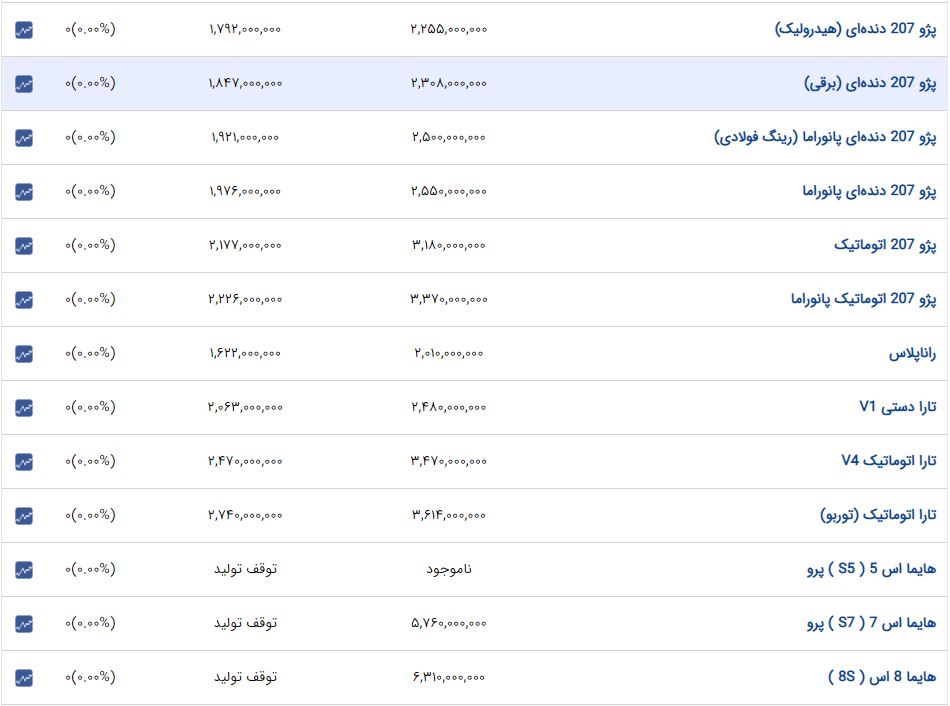This screenshot has height=706, width=950.
Task: Open chart icon for پژو 207 اتوماتیک row
Action: click(24, 245)
